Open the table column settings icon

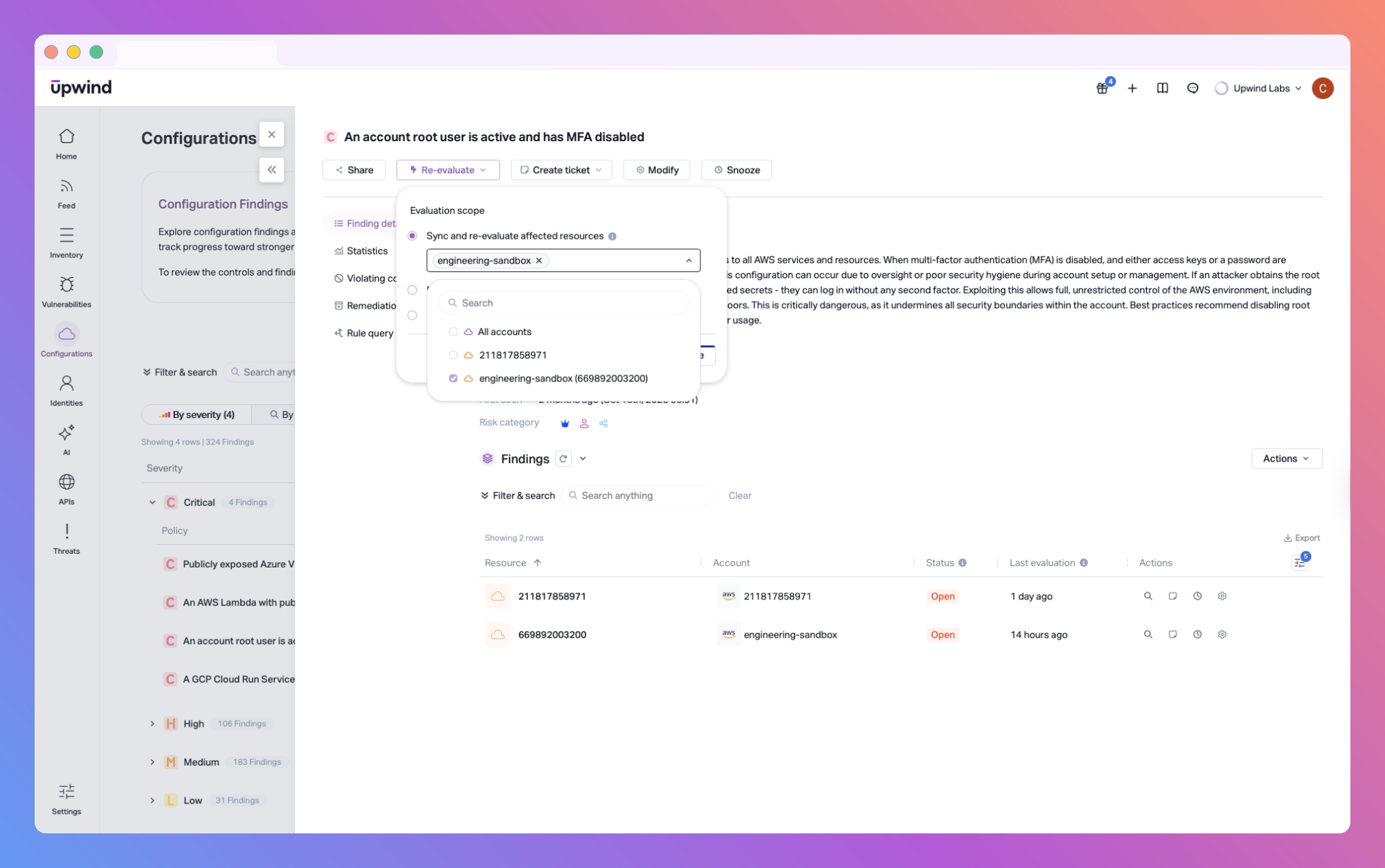coord(1299,563)
